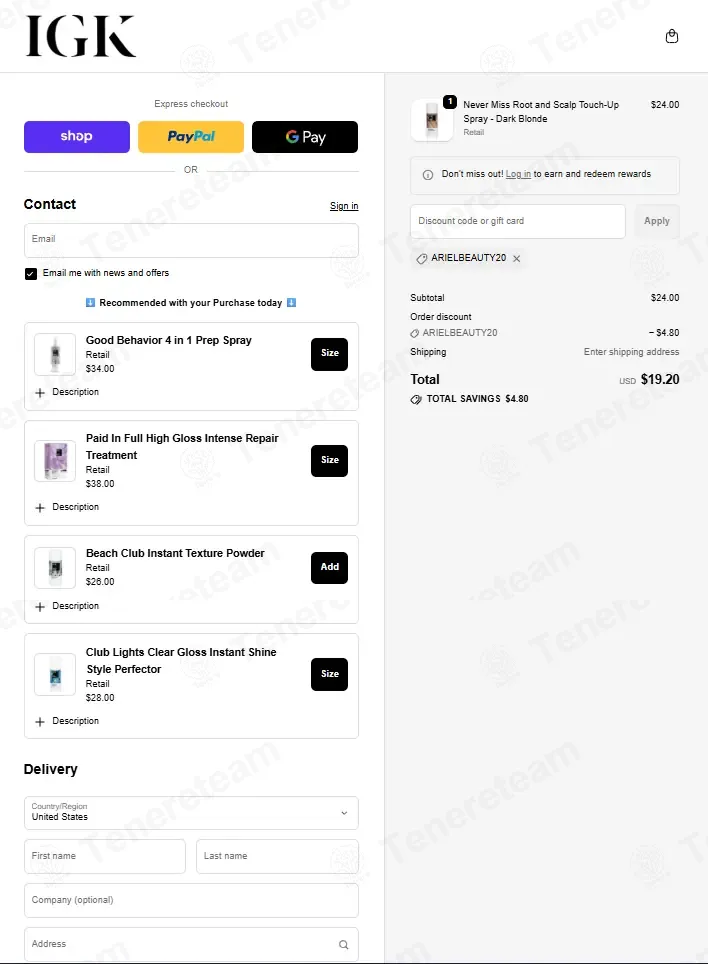Add Beach Club Instant Texture Powder
This screenshot has height=964, width=708.
pyautogui.click(x=329, y=567)
